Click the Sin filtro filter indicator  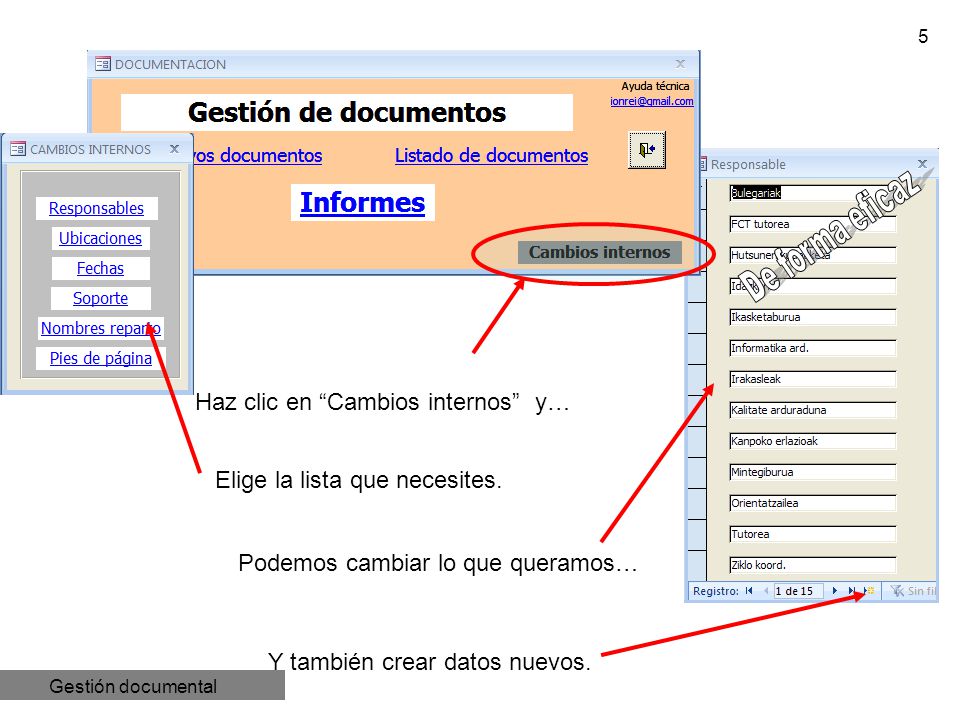[912, 591]
